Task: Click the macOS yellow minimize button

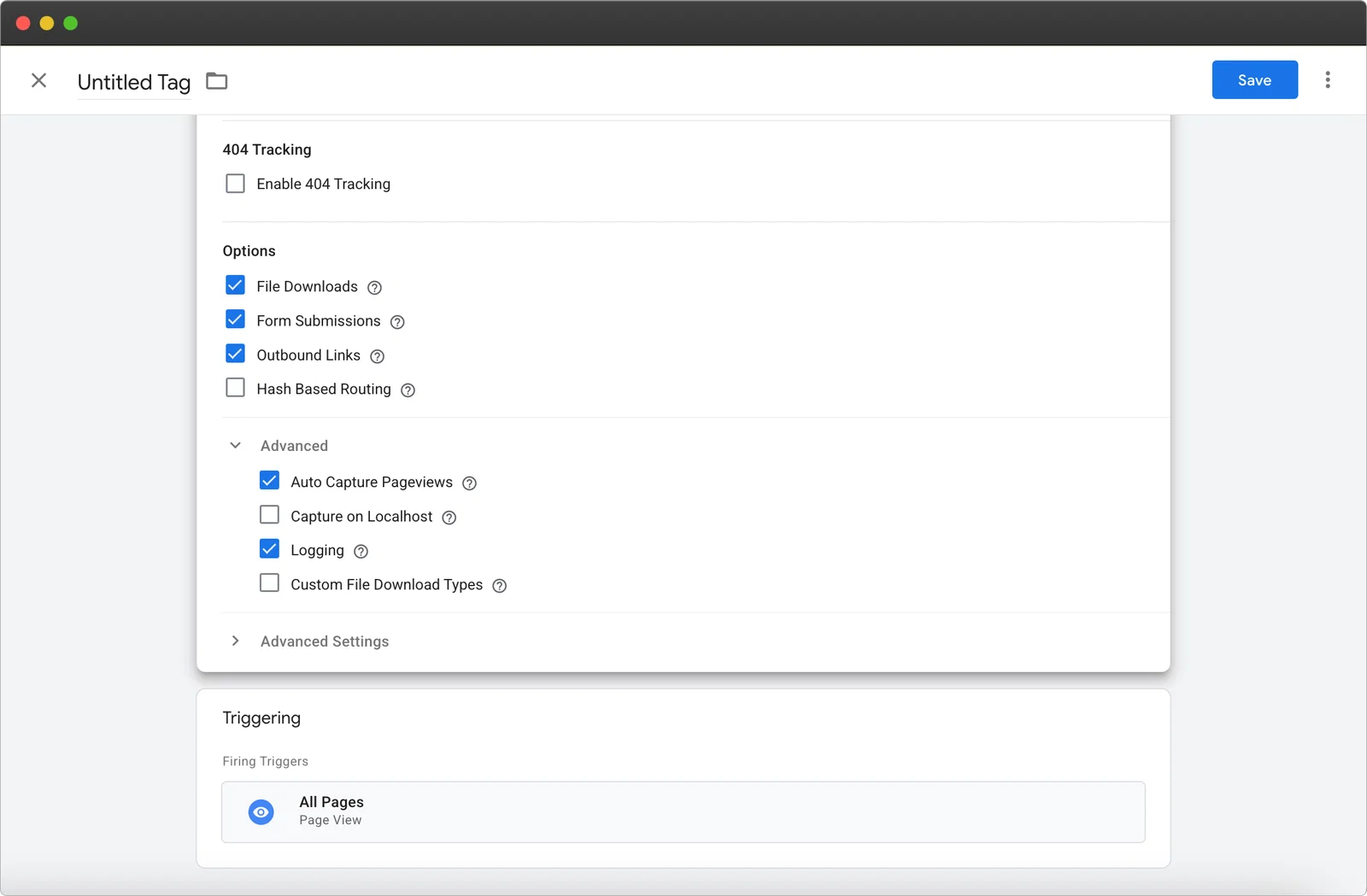Action: tap(47, 23)
